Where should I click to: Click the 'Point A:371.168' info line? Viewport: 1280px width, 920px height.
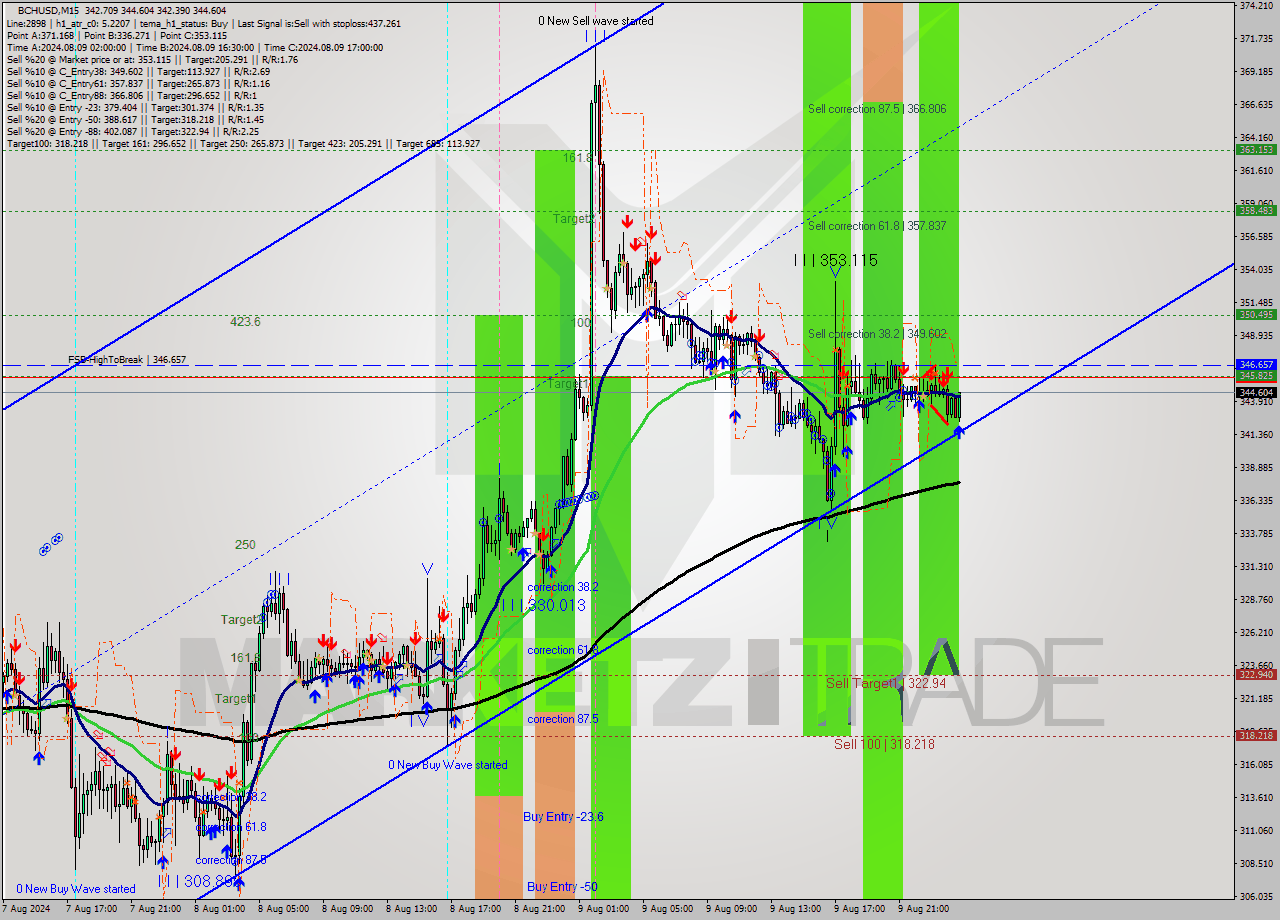(x=116, y=35)
